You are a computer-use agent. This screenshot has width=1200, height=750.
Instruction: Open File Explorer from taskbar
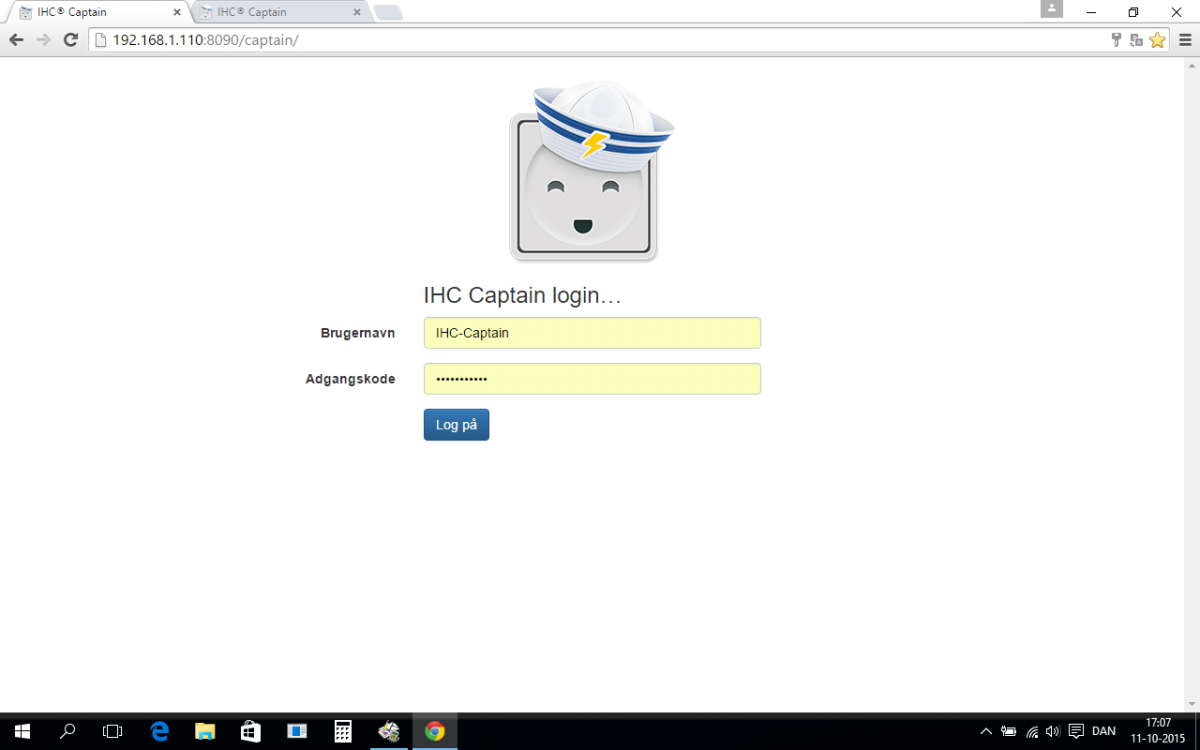205,731
